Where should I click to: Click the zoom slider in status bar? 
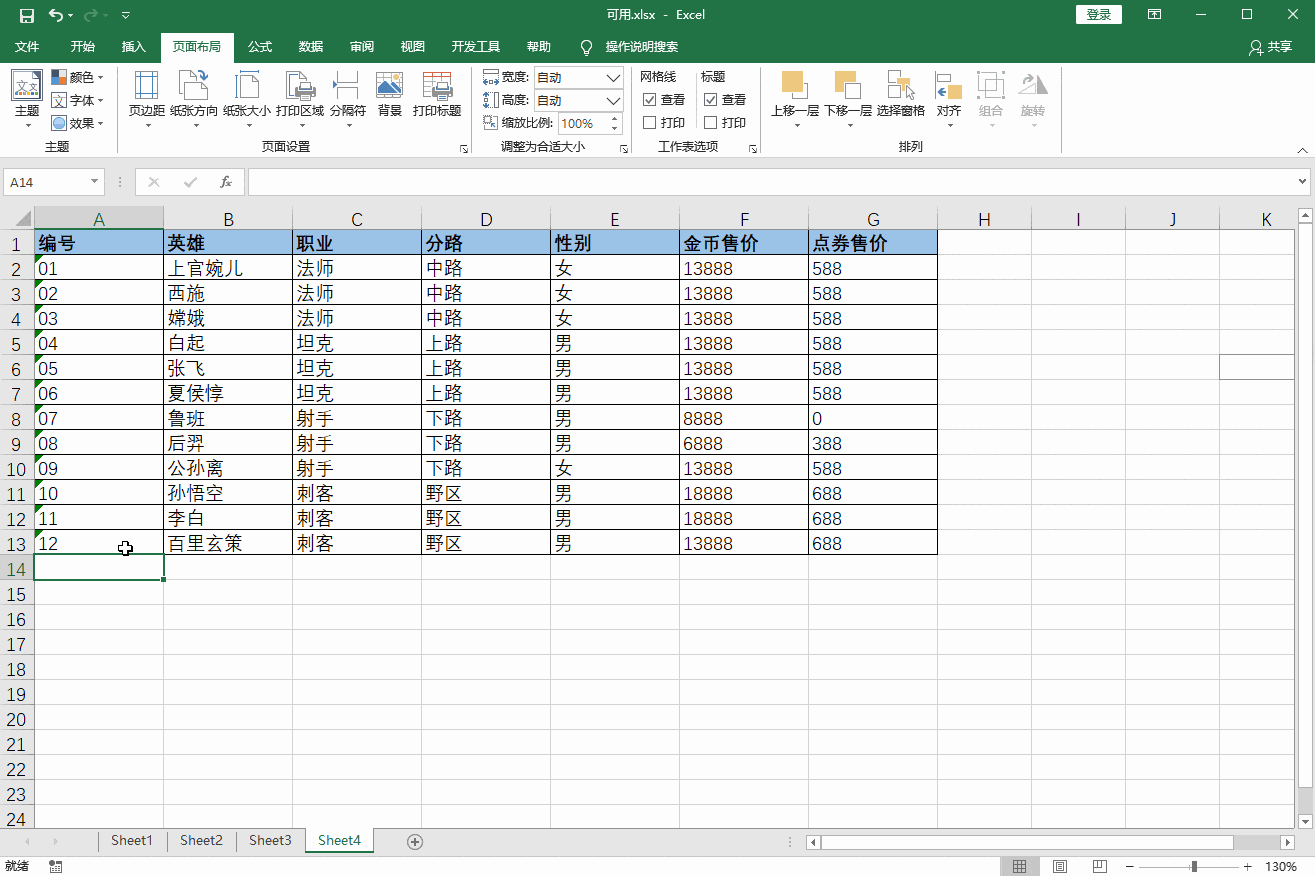coord(1194,867)
